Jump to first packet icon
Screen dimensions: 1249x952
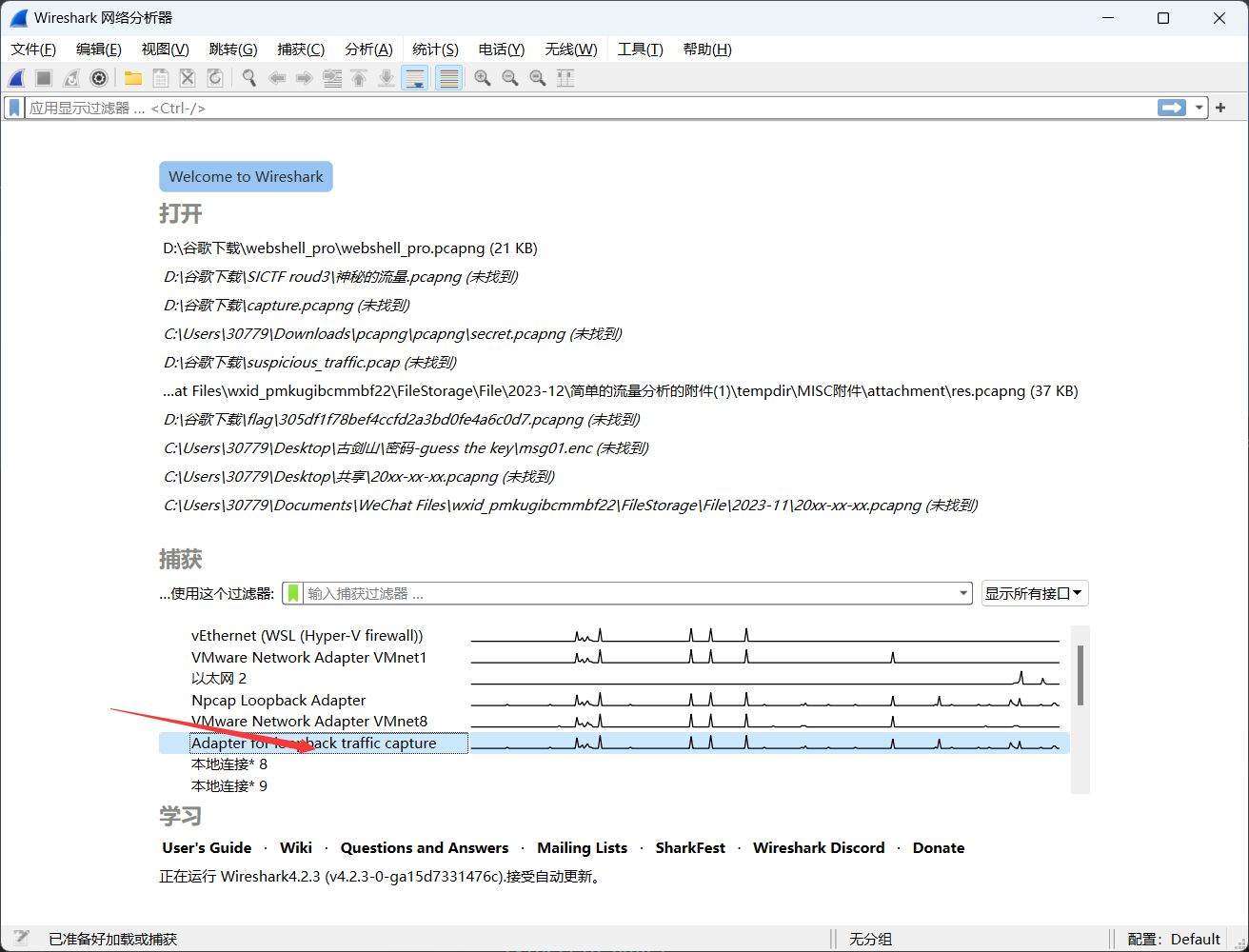coord(359,78)
